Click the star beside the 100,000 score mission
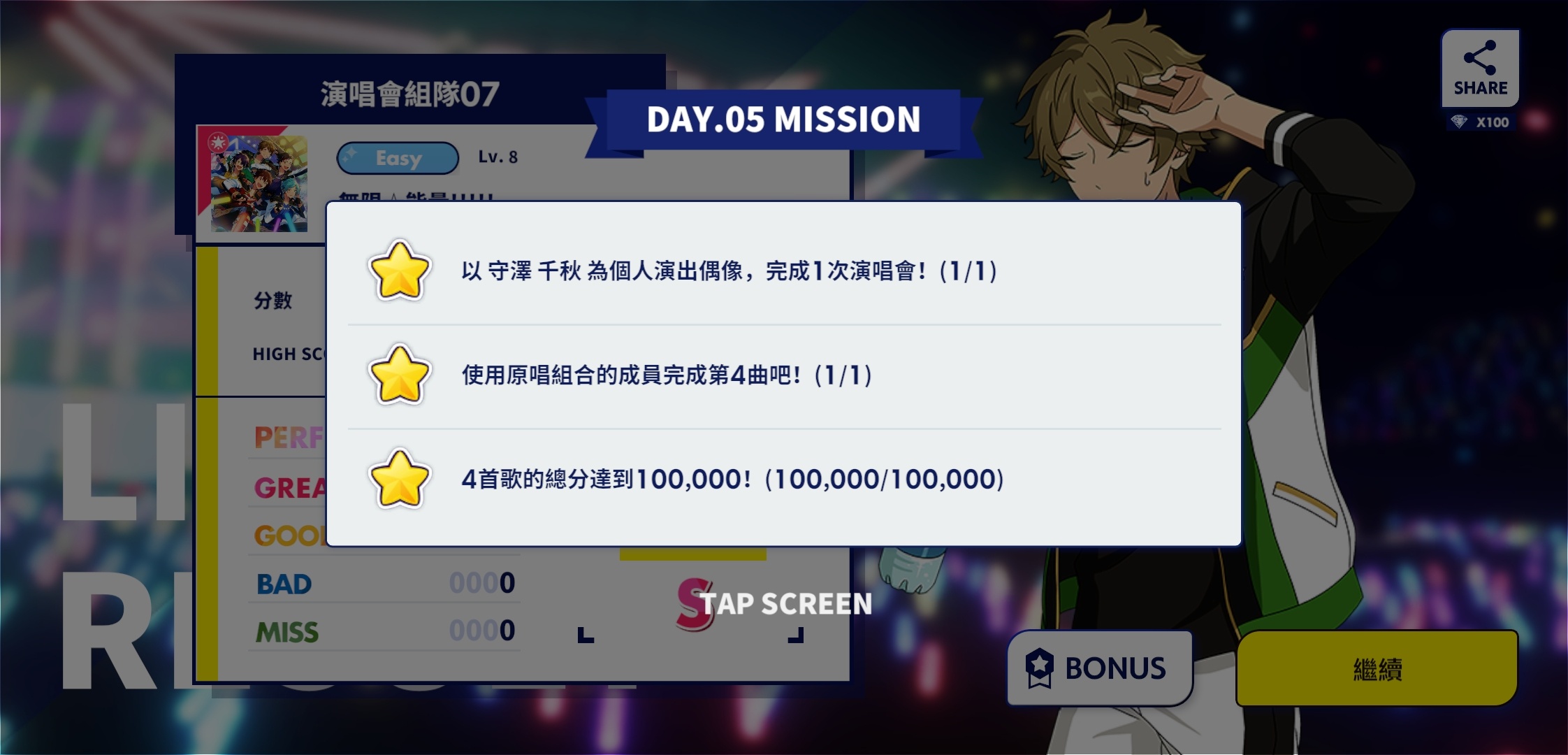This screenshot has height=755, width=1568. coord(399,480)
